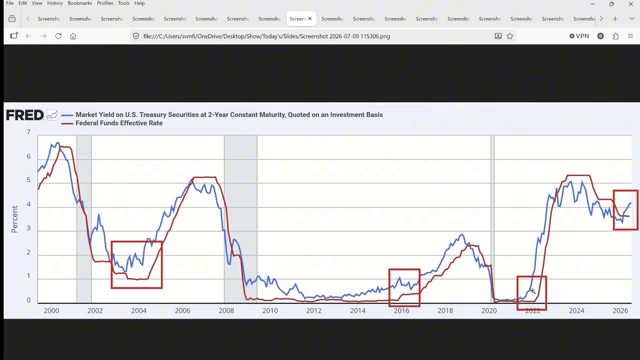Viewport: 640px width, 360px height.
Task: Open the View menu
Action: 37,3
